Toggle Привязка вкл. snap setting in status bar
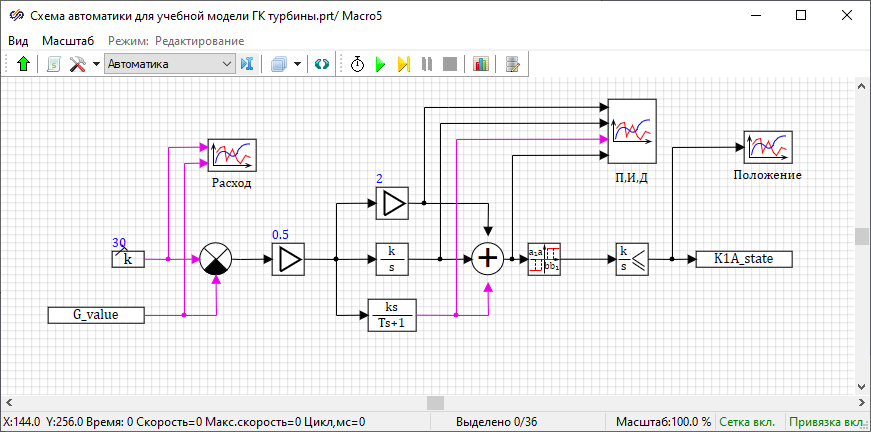This screenshot has width=871, height=432. pos(828,422)
